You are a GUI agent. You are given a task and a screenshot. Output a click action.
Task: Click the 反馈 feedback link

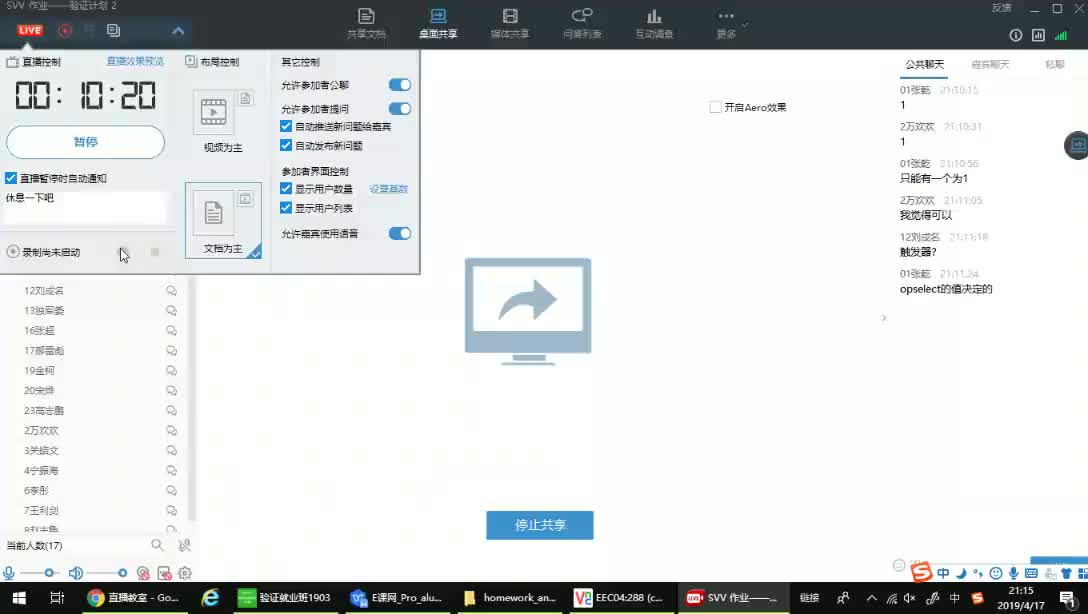tap(1001, 8)
